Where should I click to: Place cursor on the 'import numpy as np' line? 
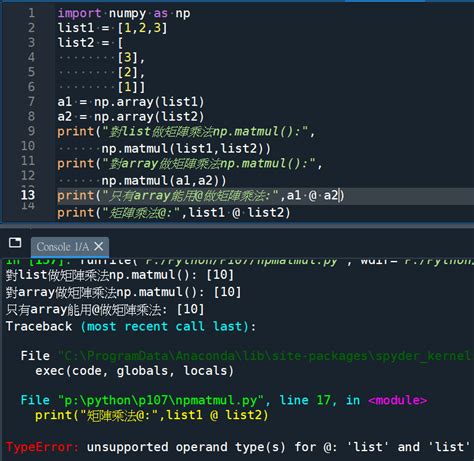124,13
